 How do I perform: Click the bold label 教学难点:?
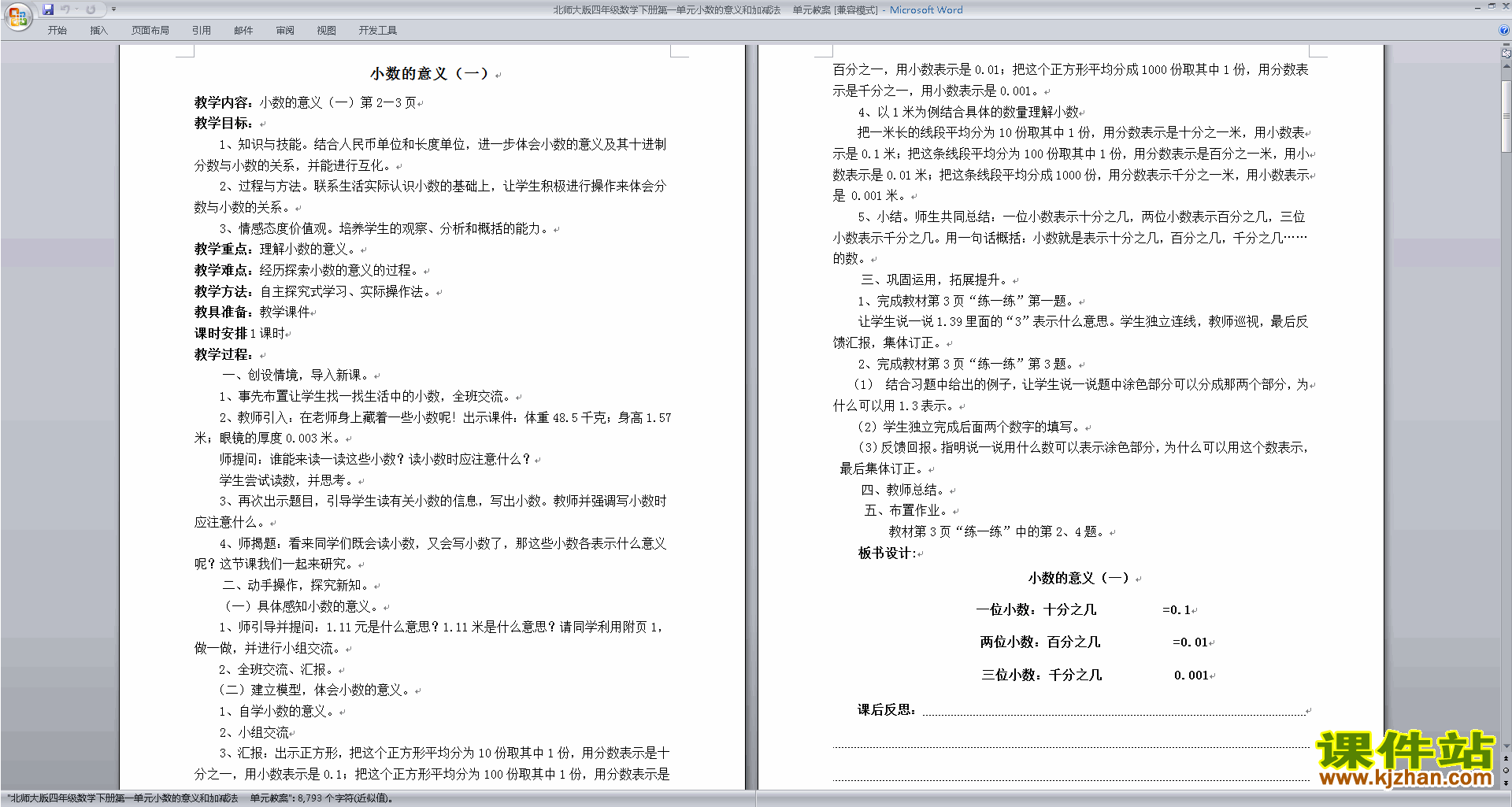click(224, 271)
